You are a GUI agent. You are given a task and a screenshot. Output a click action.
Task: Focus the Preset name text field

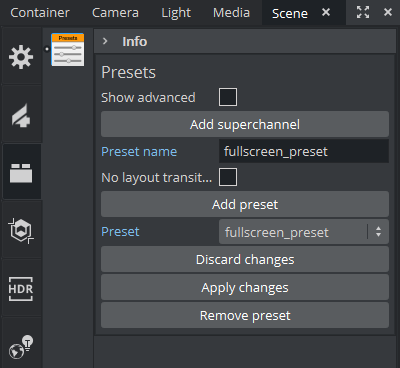click(x=304, y=151)
